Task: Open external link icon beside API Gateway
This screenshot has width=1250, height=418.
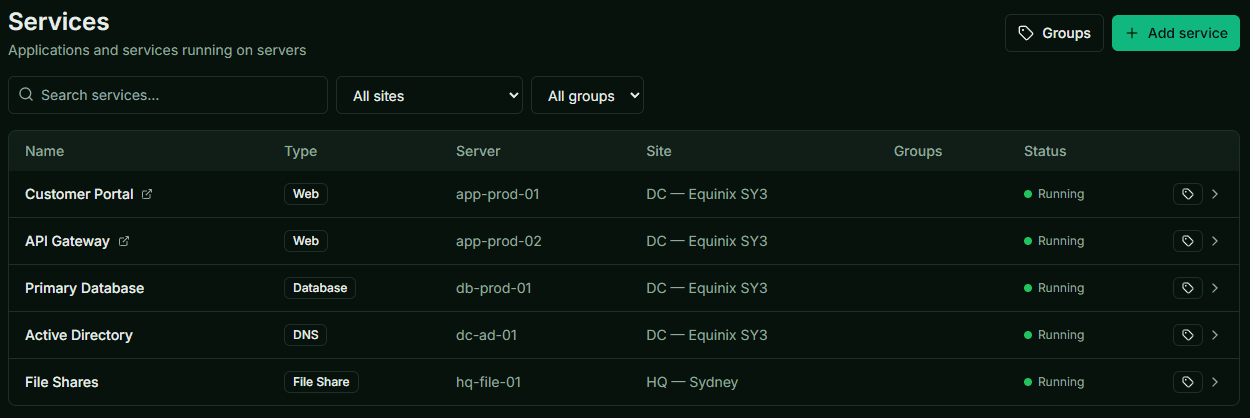Action: (x=124, y=241)
